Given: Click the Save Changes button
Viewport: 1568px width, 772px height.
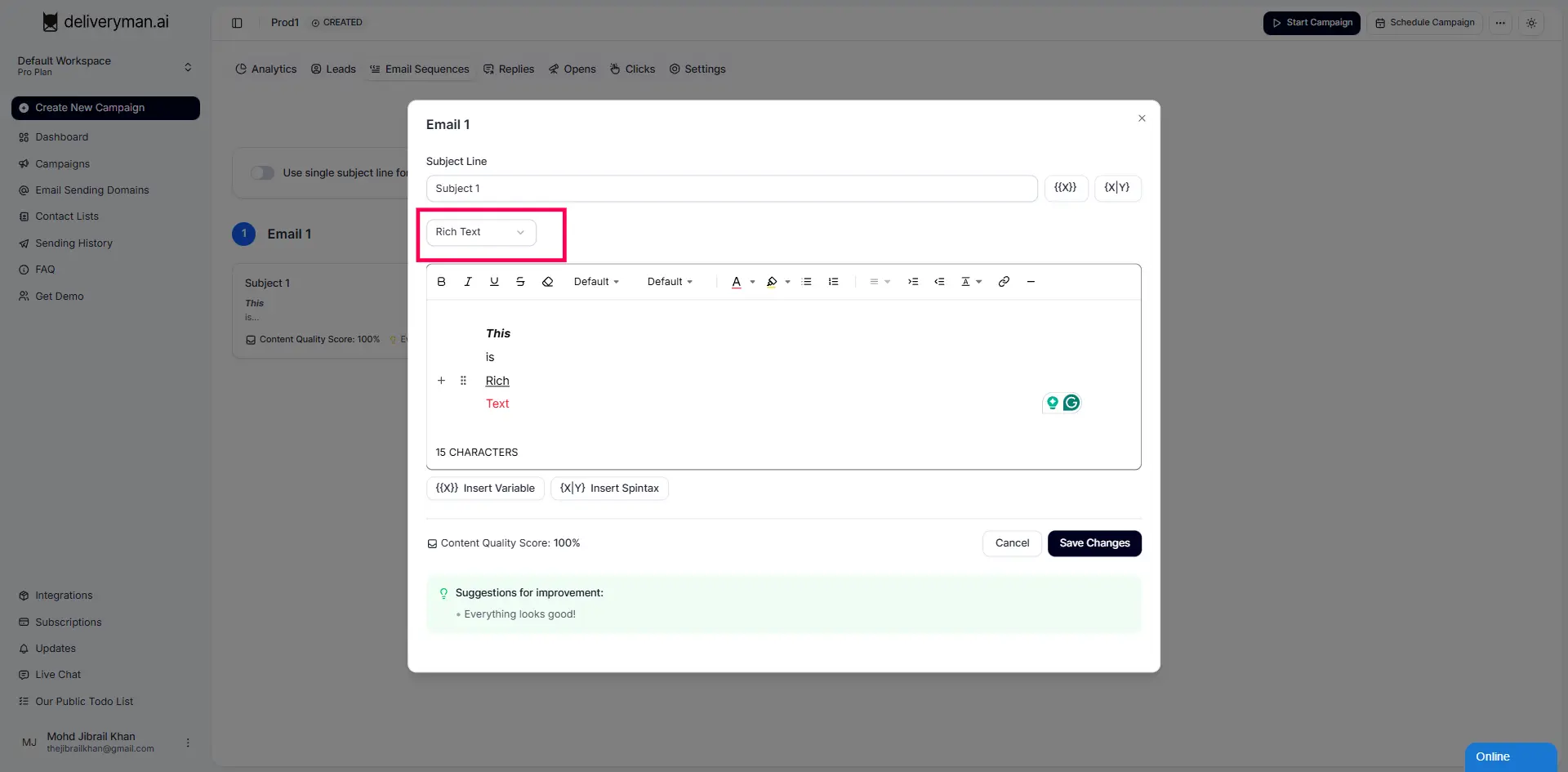Looking at the screenshot, I should pyautogui.click(x=1094, y=543).
